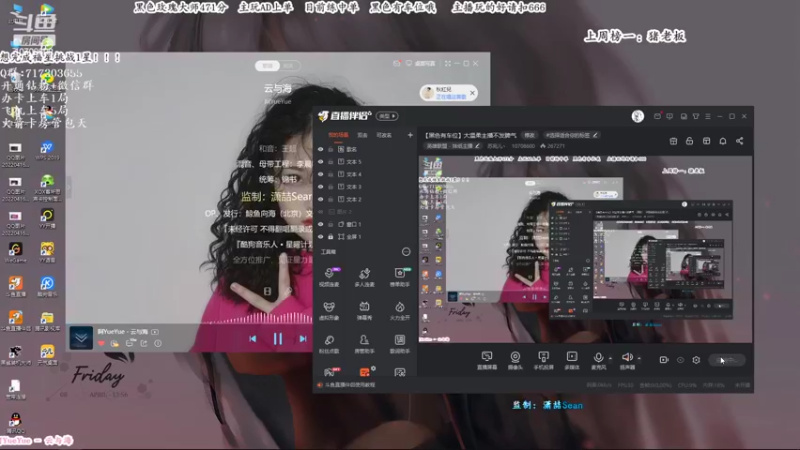Screen dimensions: 800x450
Task: Add a 摄像头 camera source
Action: 515,360
